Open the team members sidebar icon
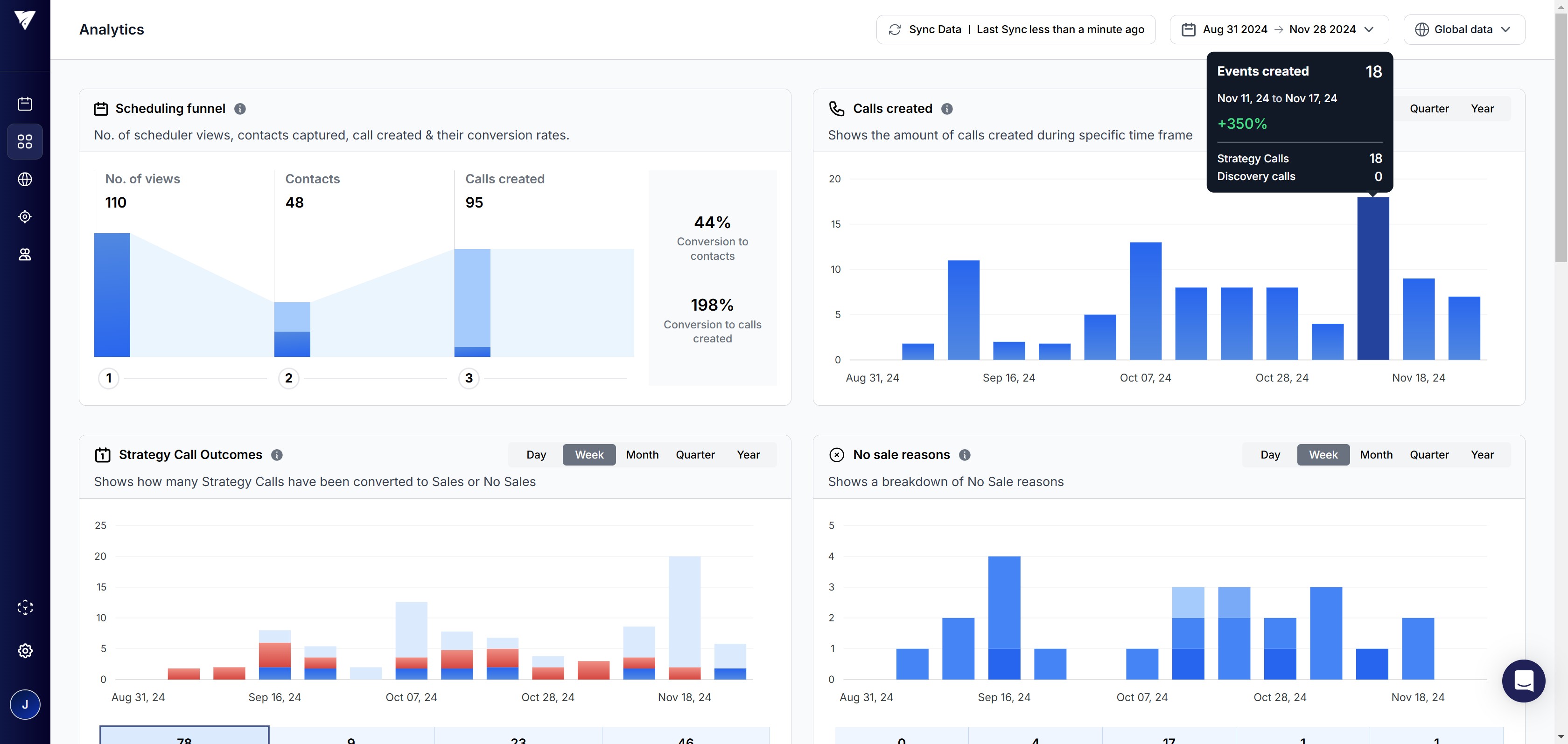1568x744 pixels. tap(25, 254)
